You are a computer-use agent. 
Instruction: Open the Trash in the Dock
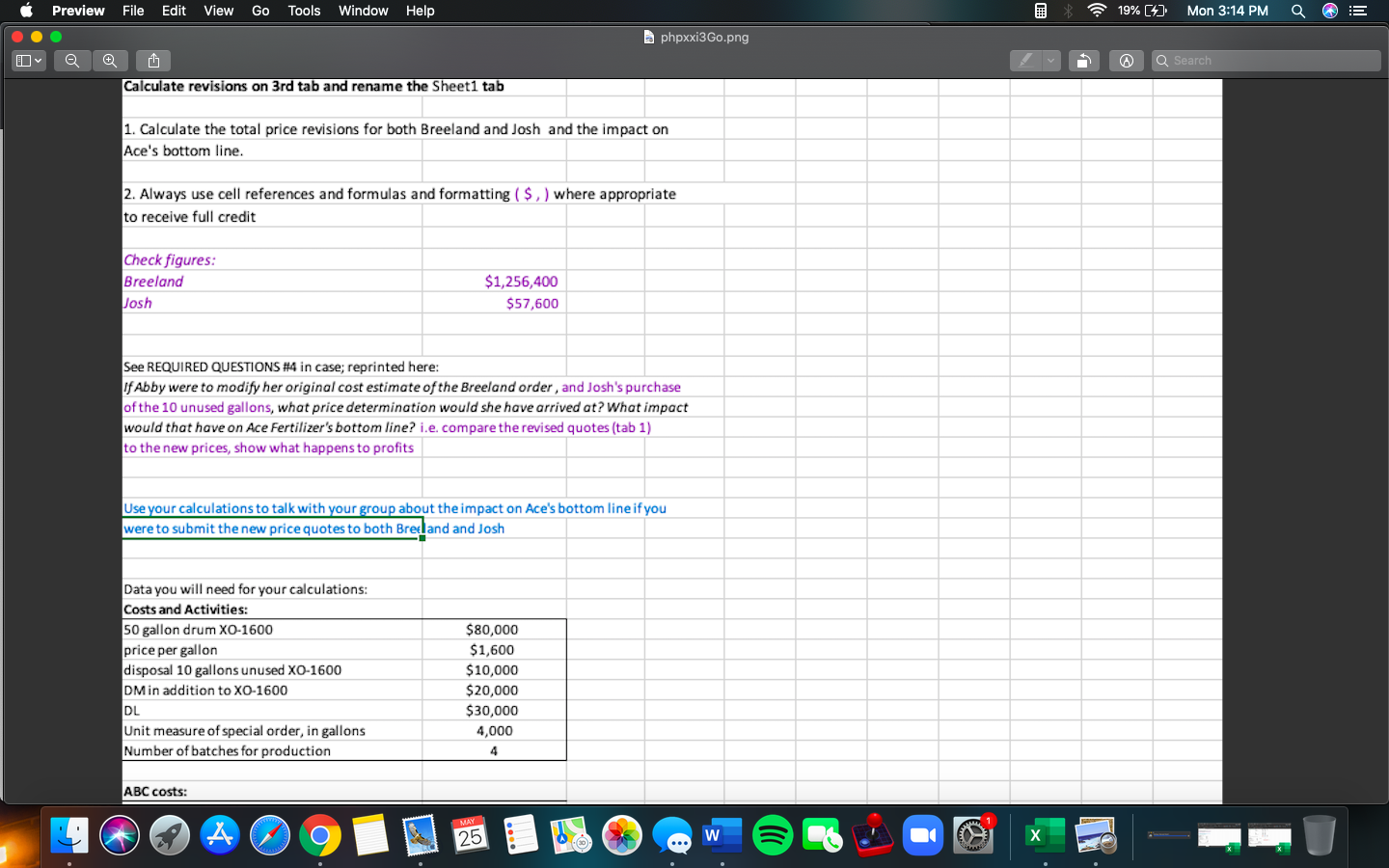(x=1319, y=835)
